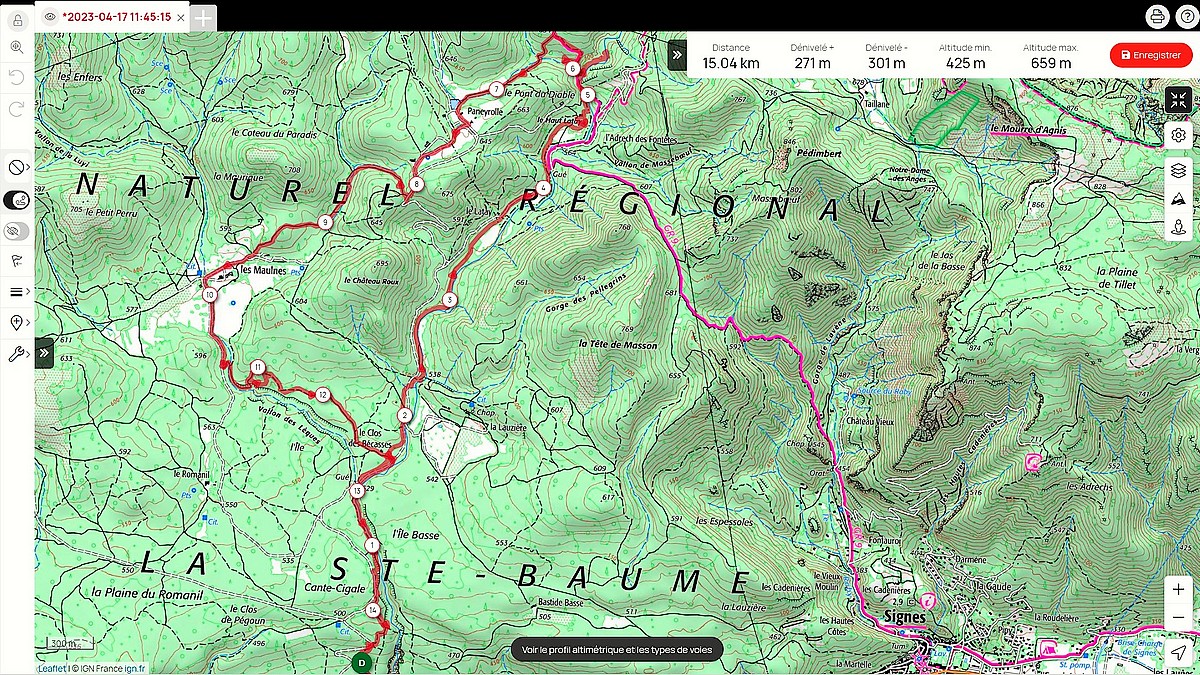1200x675 pixels.
Task: Click the mountain relief icon
Action: [1178, 199]
